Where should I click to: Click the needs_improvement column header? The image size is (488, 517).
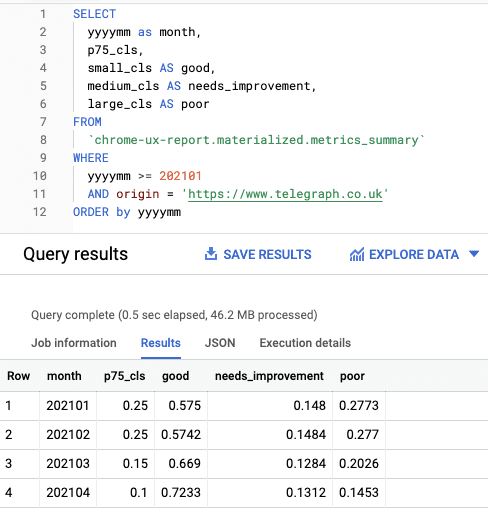coord(269,376)
